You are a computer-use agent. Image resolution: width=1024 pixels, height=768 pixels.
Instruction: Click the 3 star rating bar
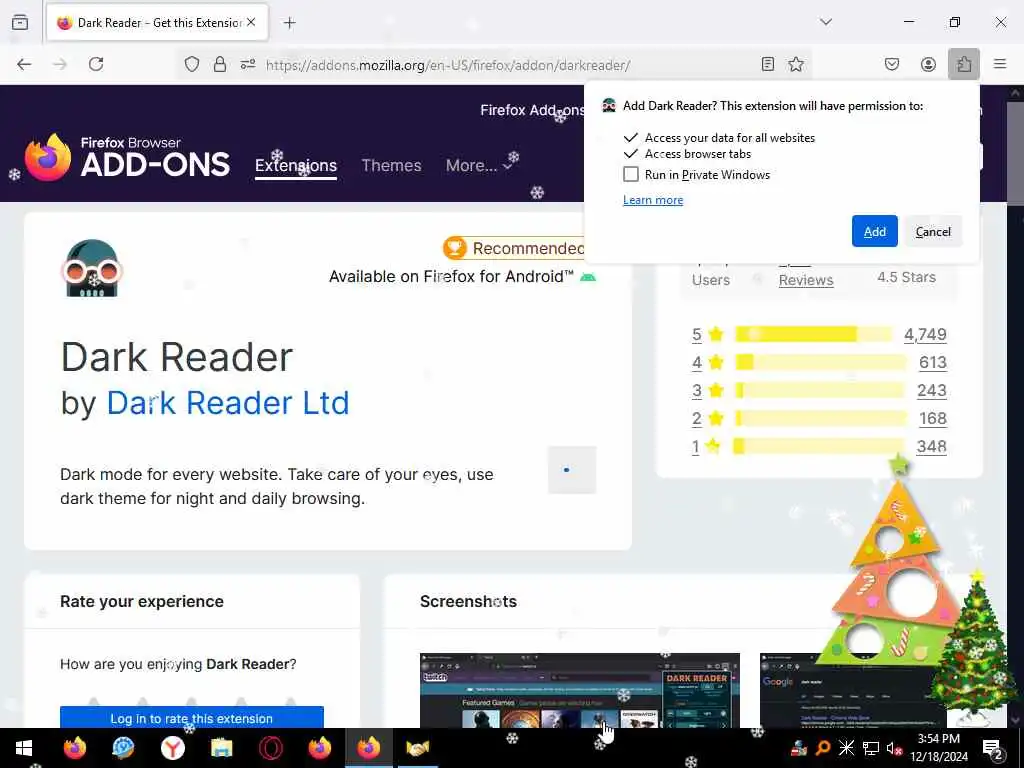click(821, 390)
